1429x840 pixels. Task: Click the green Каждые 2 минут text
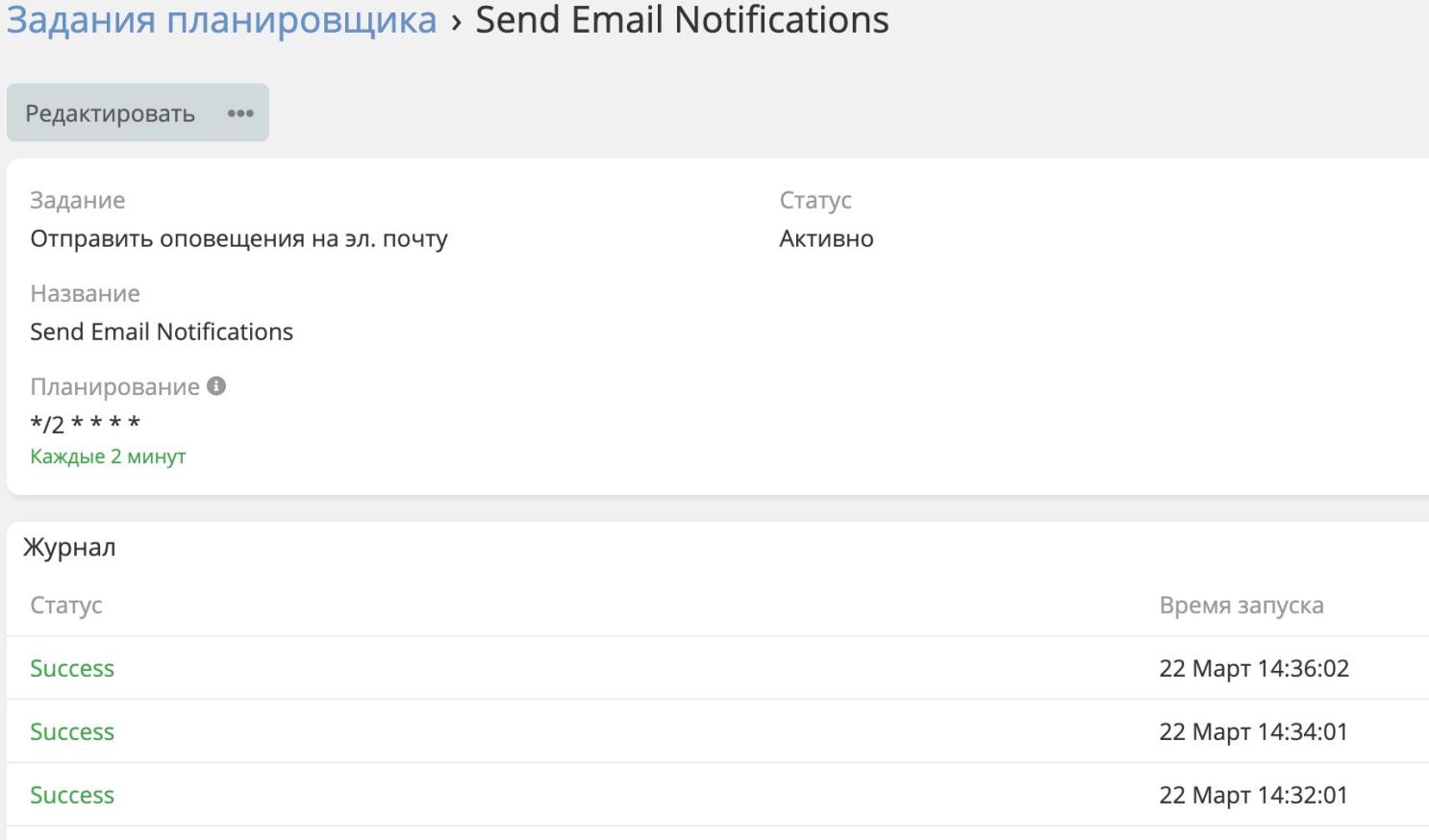click(x=108, y=457)
